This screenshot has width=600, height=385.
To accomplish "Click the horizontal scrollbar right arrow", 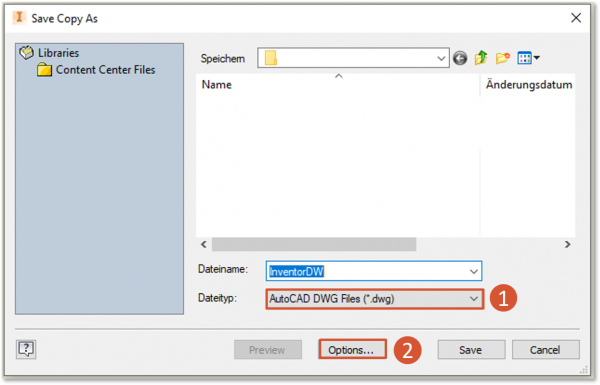I will point(567,244).
